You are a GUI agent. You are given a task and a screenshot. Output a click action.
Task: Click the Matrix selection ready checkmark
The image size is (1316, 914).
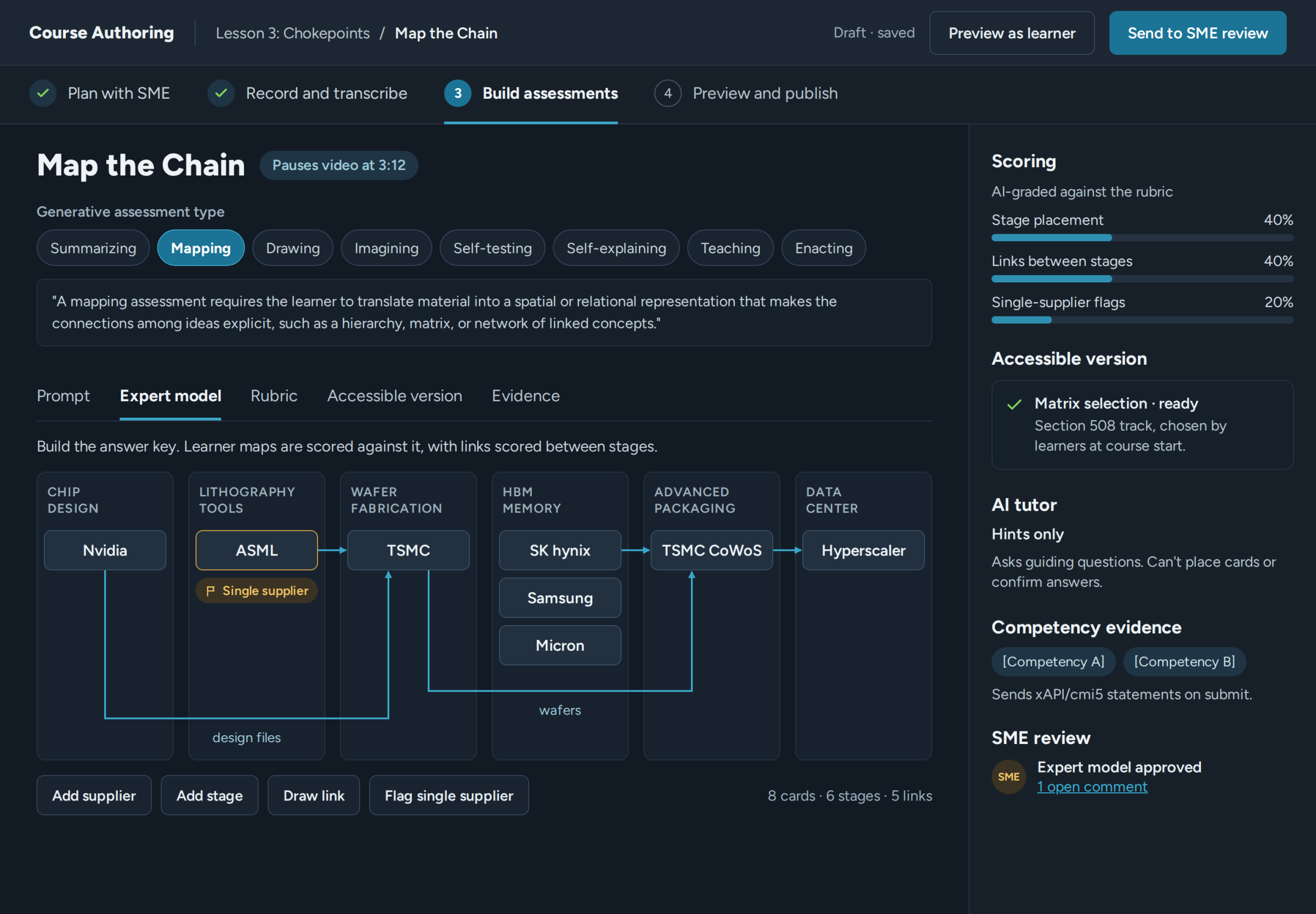(1014, 404)
